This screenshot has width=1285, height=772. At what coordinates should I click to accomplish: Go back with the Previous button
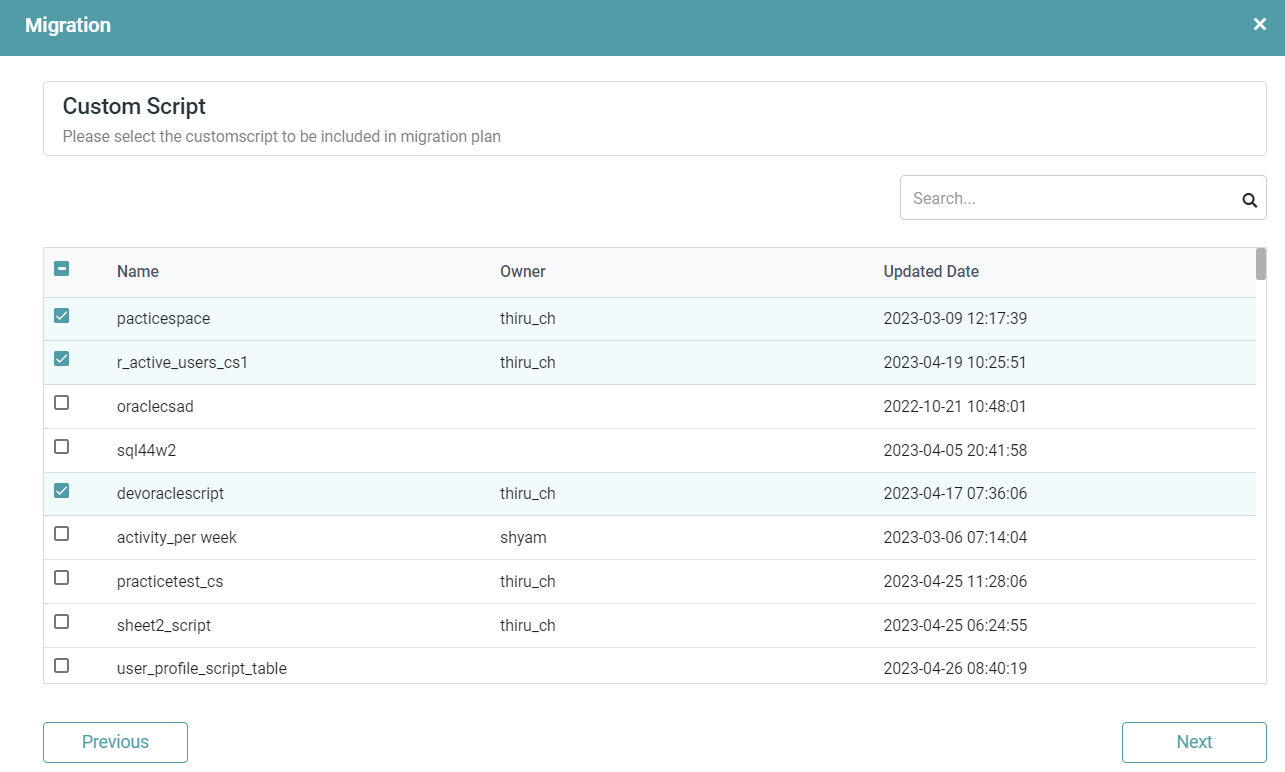click(115, 742)
